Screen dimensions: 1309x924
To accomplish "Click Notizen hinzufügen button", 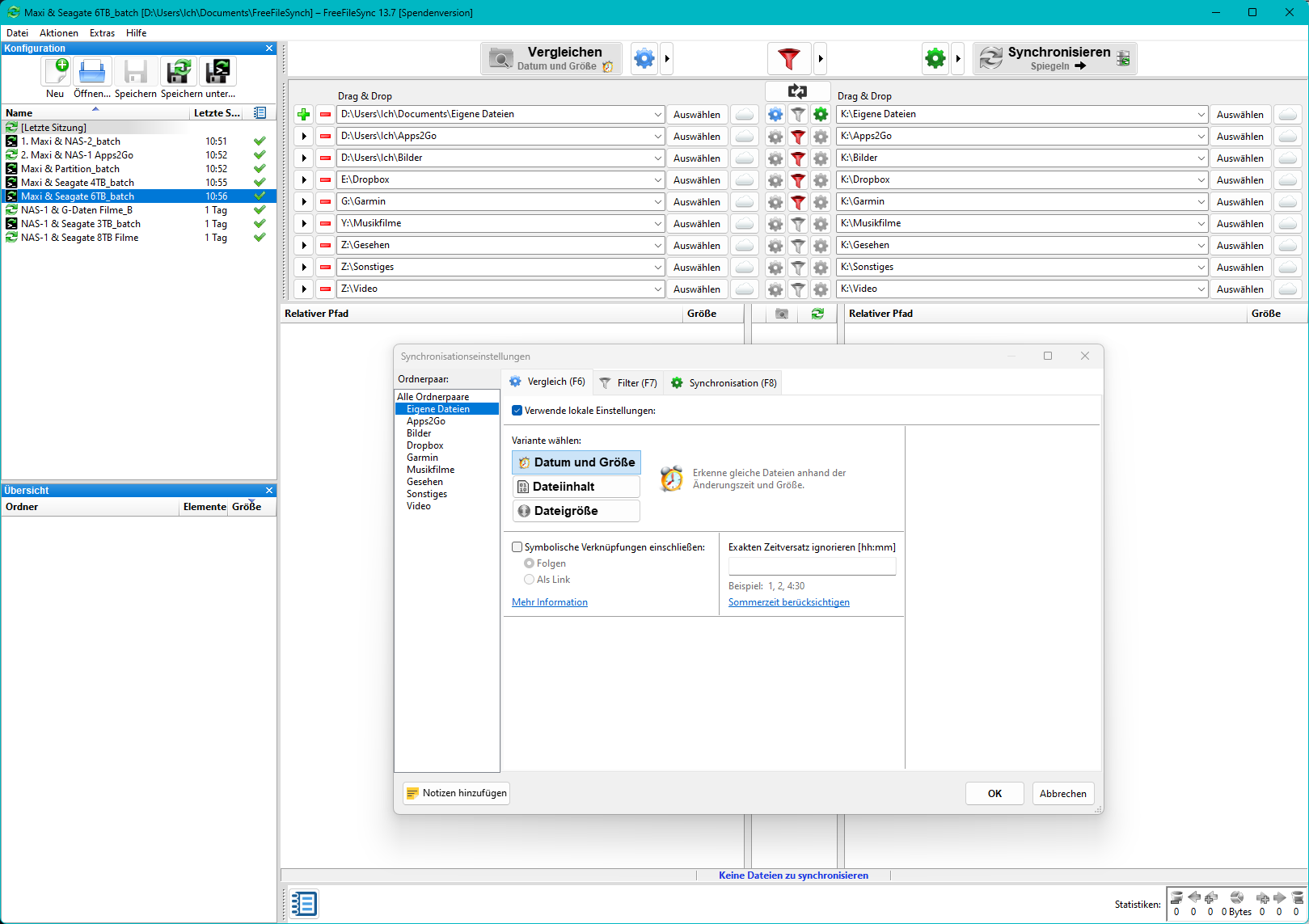I will [x=457, y=793].
